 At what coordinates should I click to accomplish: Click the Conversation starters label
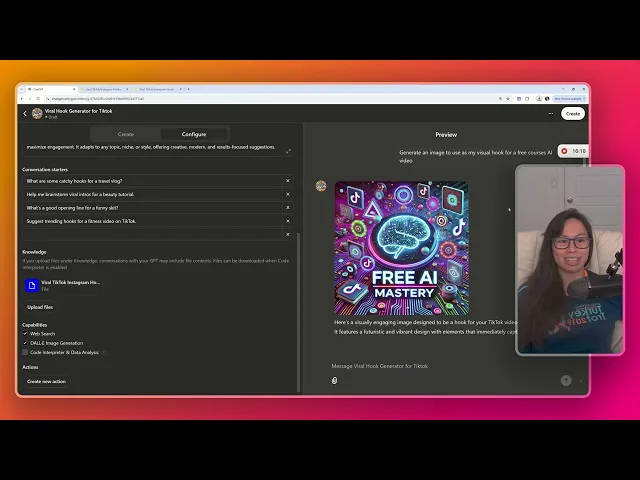click(x=45, y=169)
